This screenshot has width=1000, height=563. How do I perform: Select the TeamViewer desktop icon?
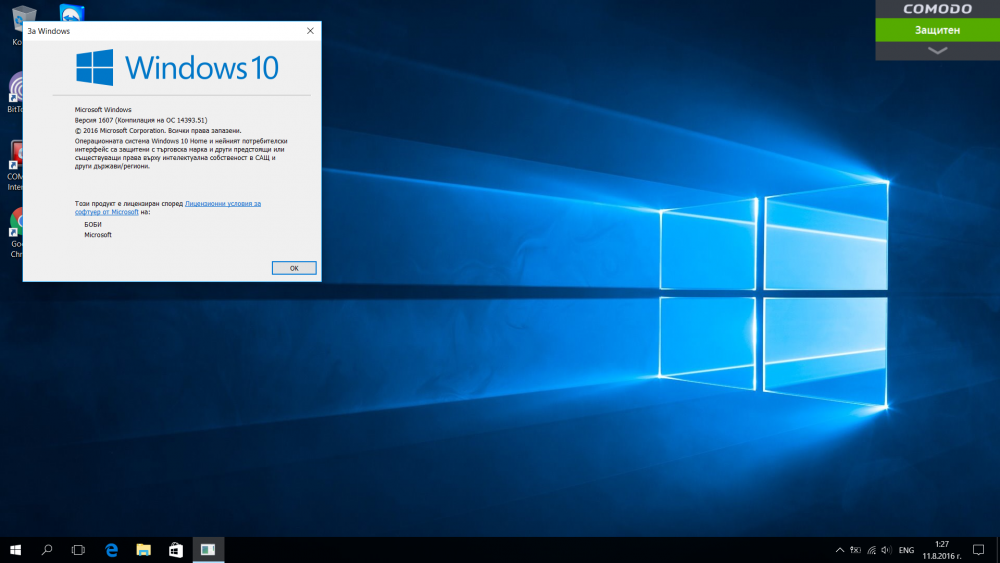[x=71, y=11]
